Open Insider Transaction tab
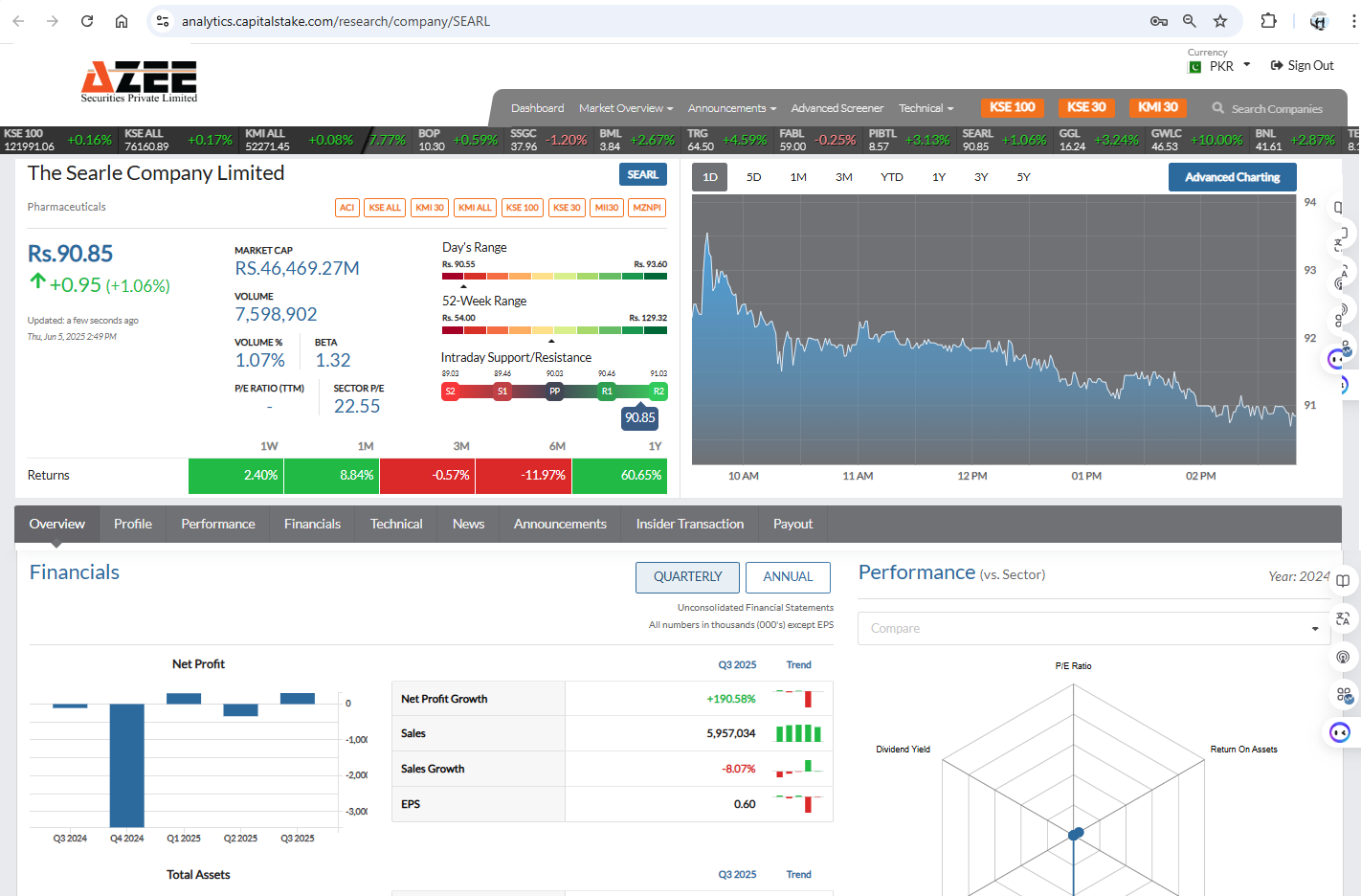 690,524
